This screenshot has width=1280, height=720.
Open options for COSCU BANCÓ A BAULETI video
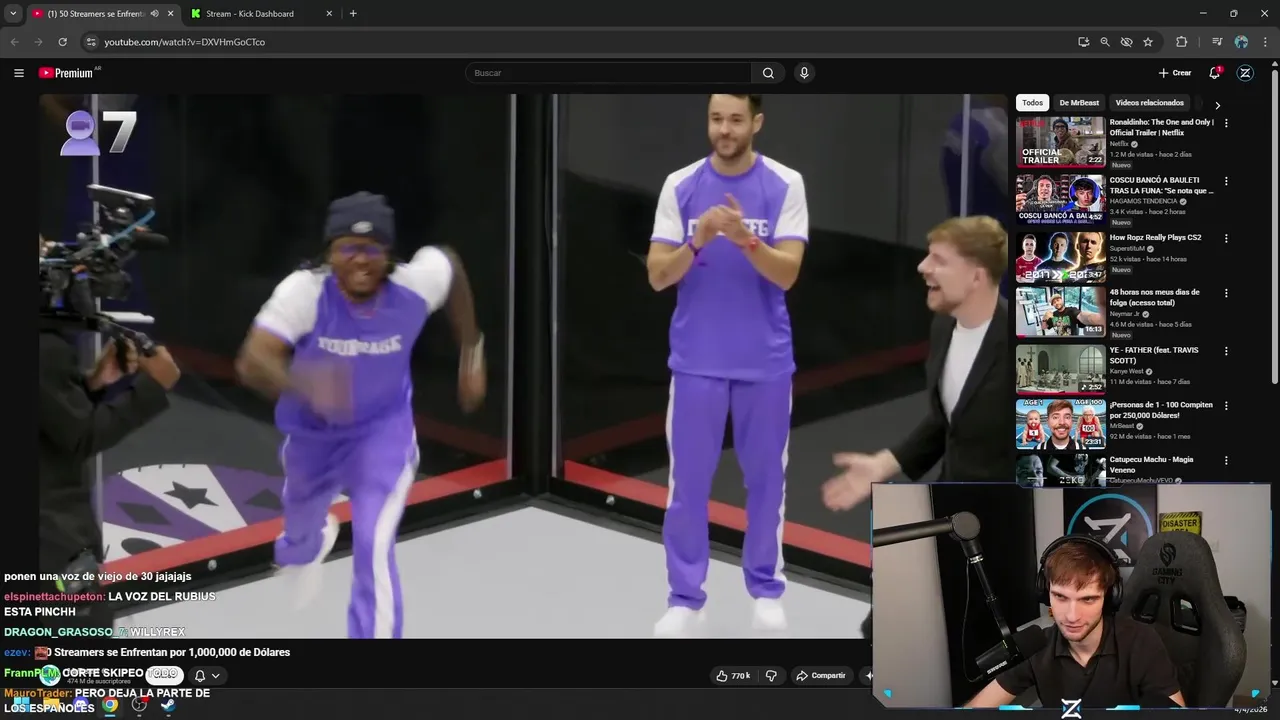(x=1226, y=181)
